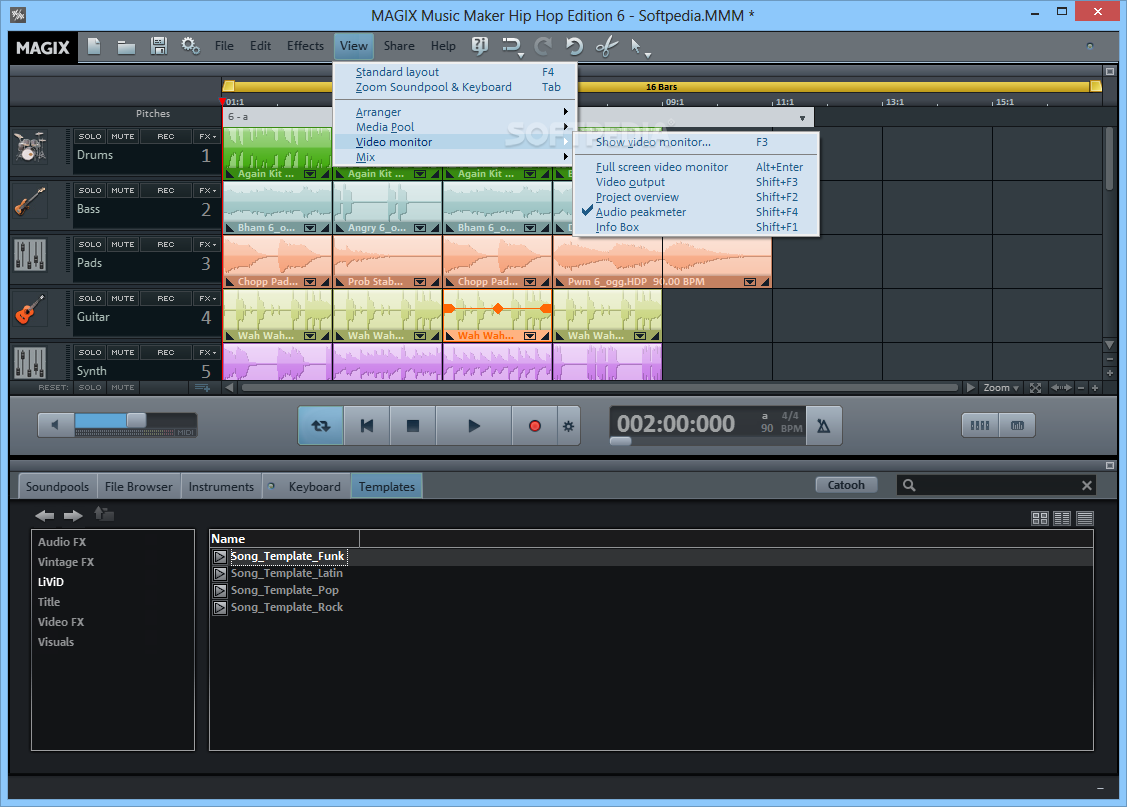The width and height of the screenshot is (1127, 807).
Task: Expand the Arranger submenu
Action: click(x=455, y=112)
